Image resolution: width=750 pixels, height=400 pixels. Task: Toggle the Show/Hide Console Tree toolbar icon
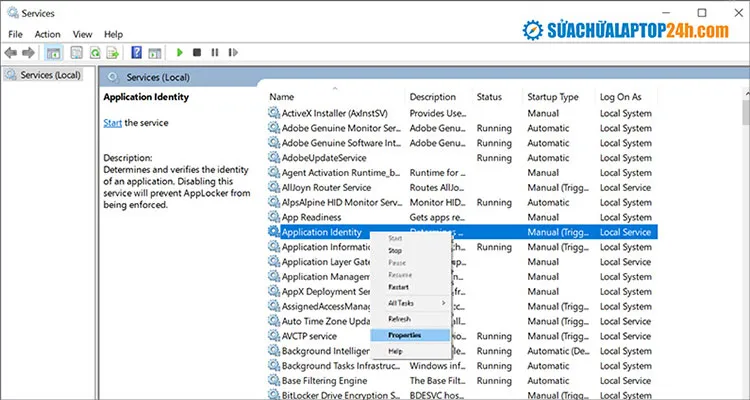click(x=54, y=52)
